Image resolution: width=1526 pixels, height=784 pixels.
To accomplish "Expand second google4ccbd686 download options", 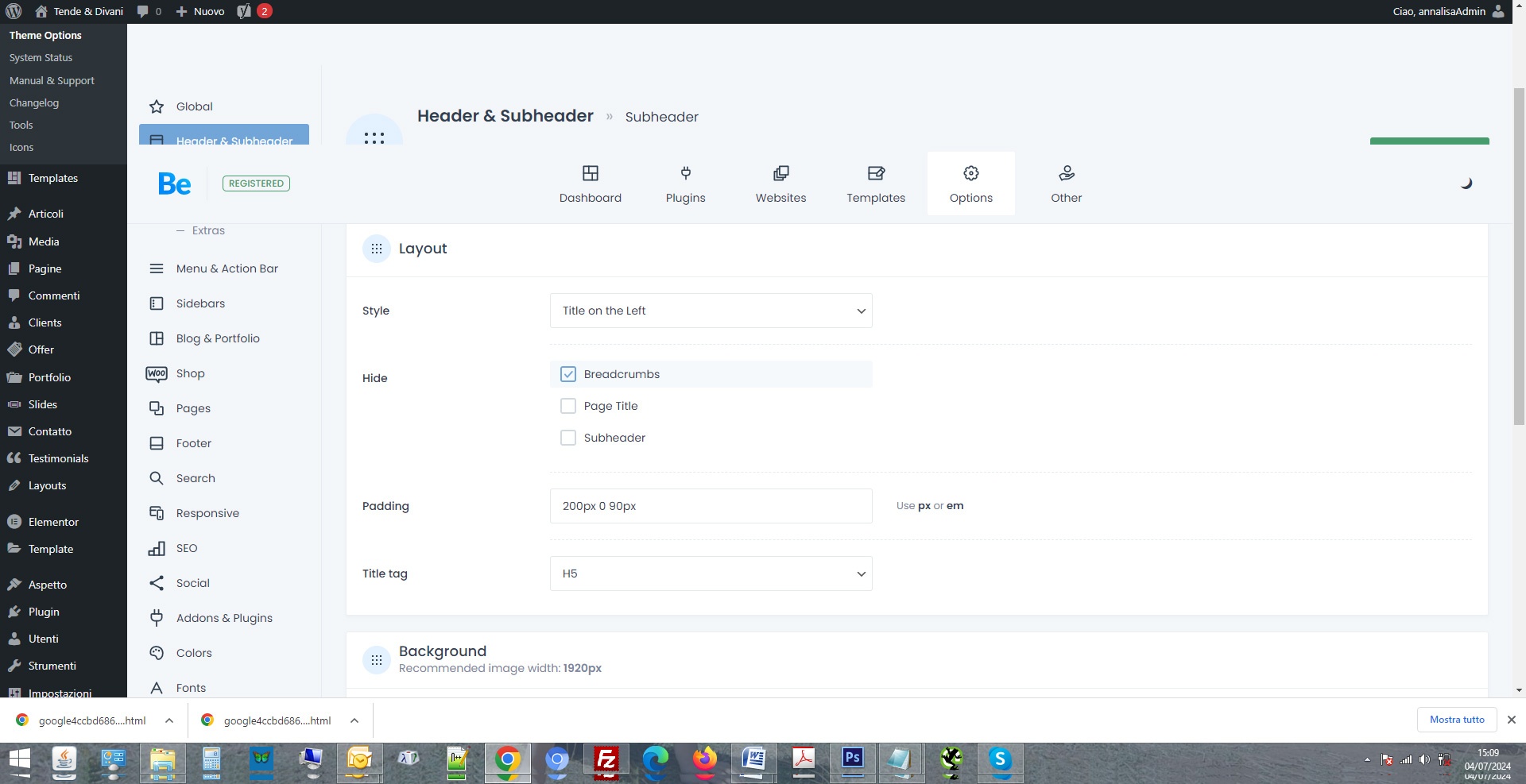I will pyautogui.click(x=354, y=720).
